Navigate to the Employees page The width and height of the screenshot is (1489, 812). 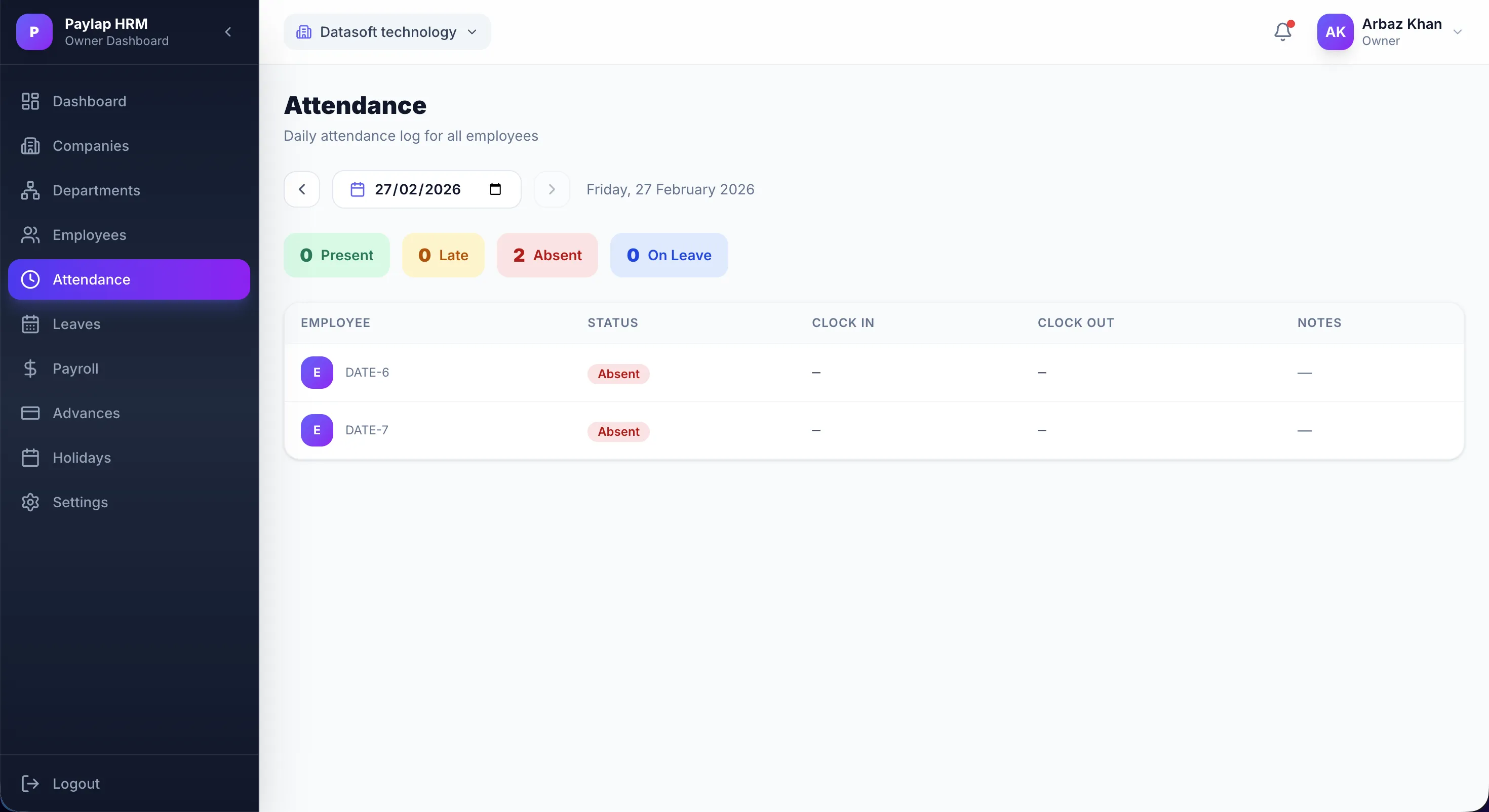click(89, 235)
